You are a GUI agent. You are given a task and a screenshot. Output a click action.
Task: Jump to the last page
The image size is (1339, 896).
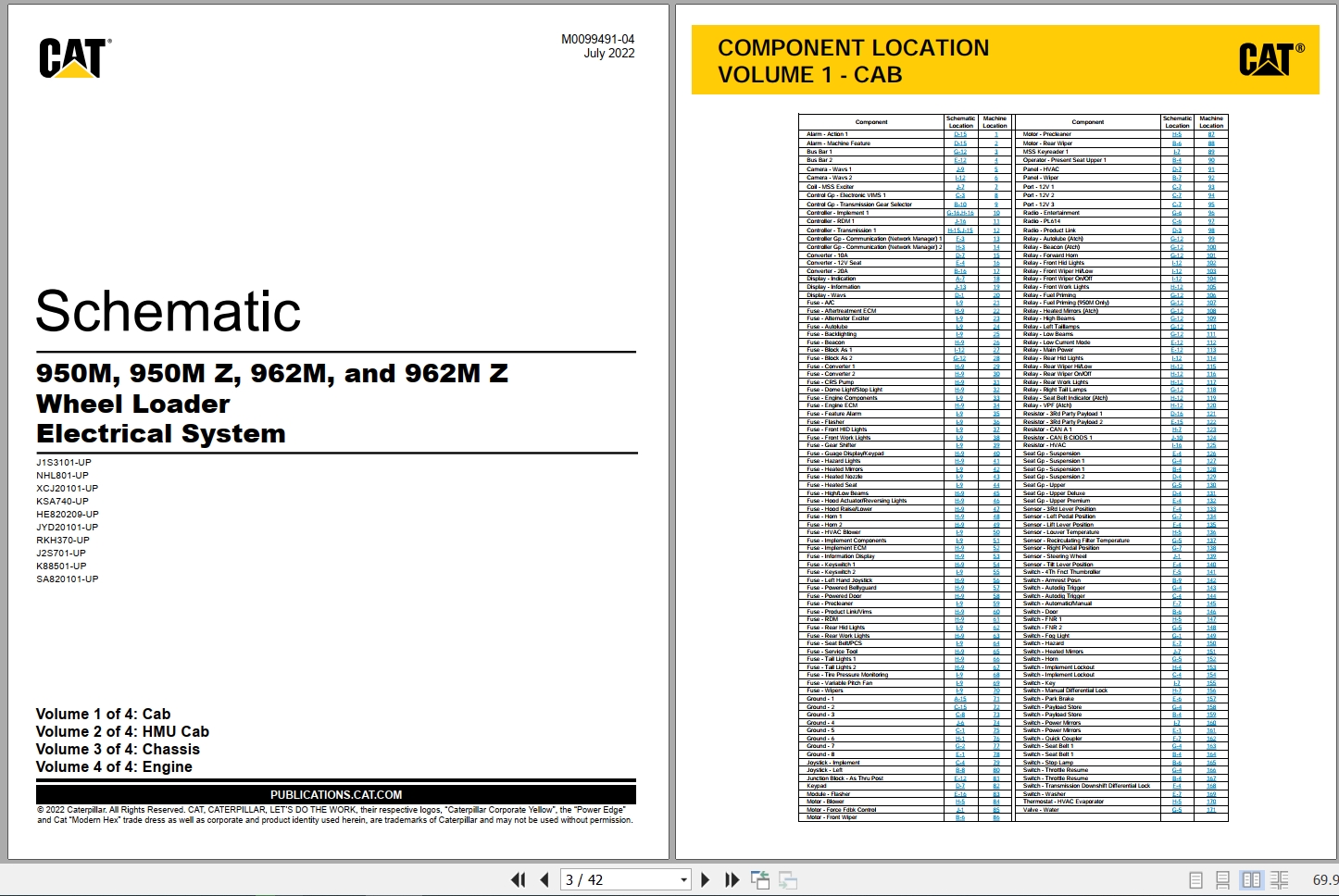coord(732,880)
